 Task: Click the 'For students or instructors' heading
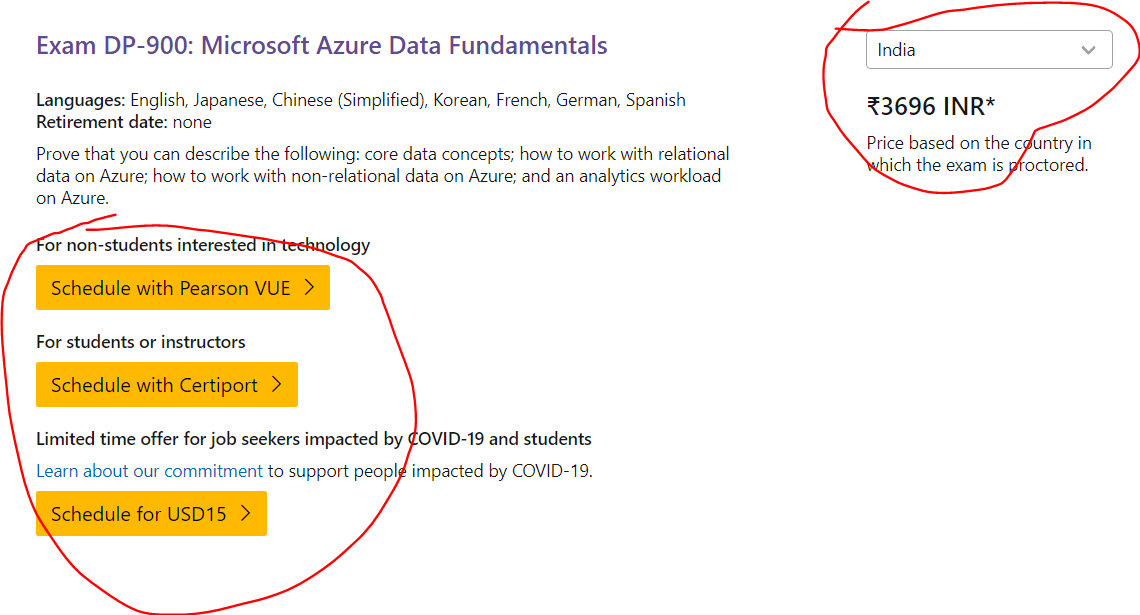pos(140,342)
